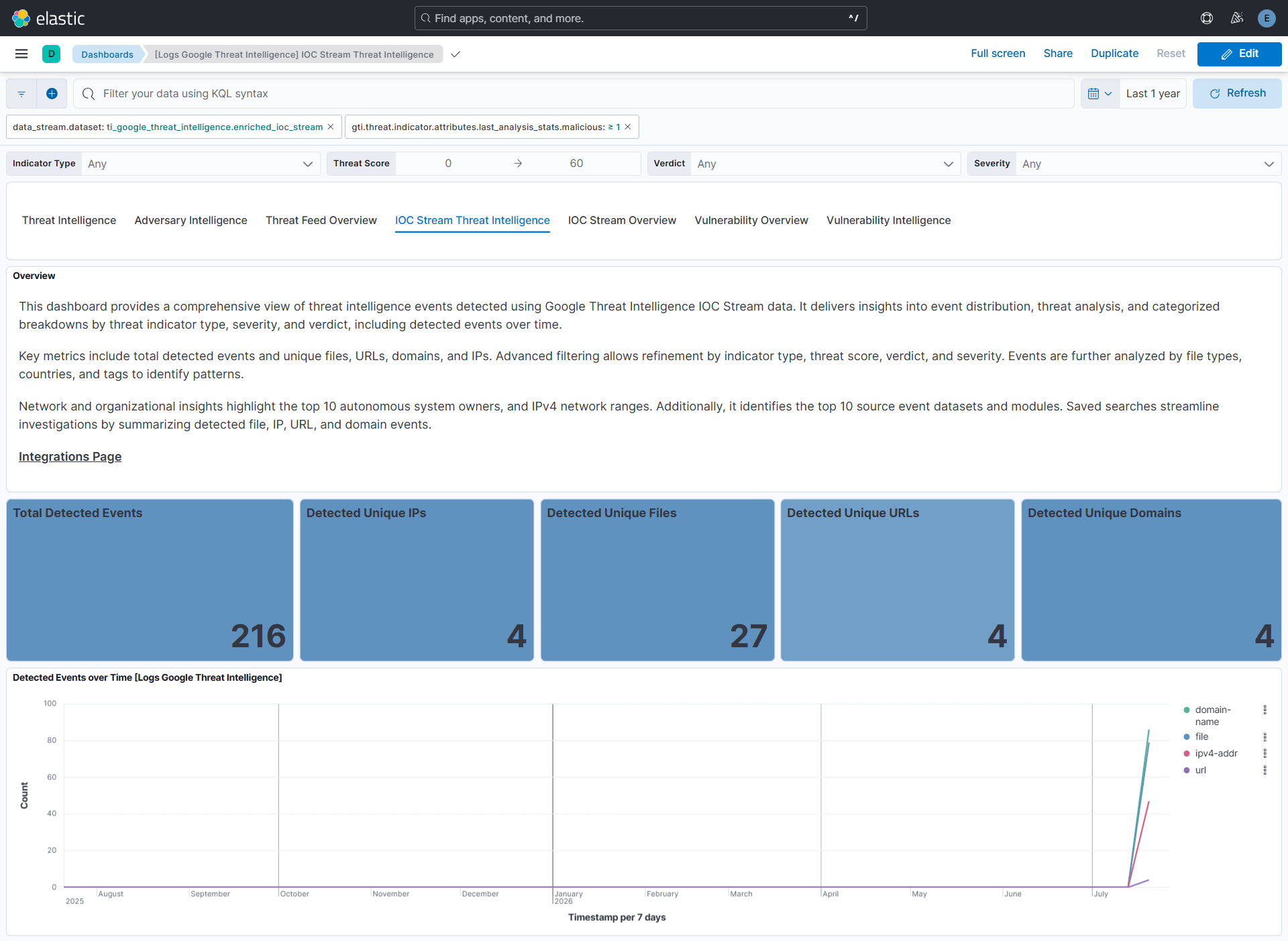The height and width of the screenshot is (941, 1288).
Task: Expand the Severity dropdown
Action: coord(1148,164)
